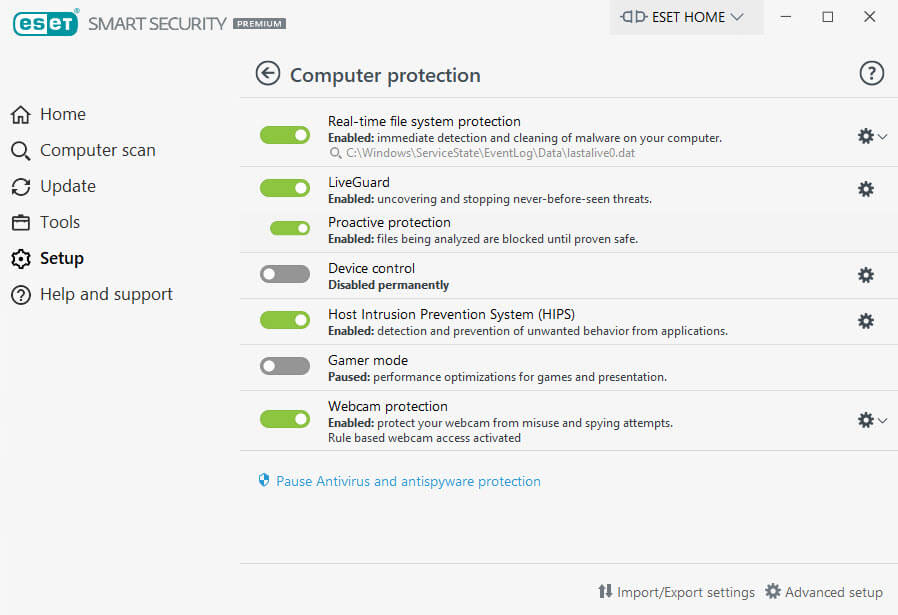Disable Proactive protection switch

click(290, 228)
